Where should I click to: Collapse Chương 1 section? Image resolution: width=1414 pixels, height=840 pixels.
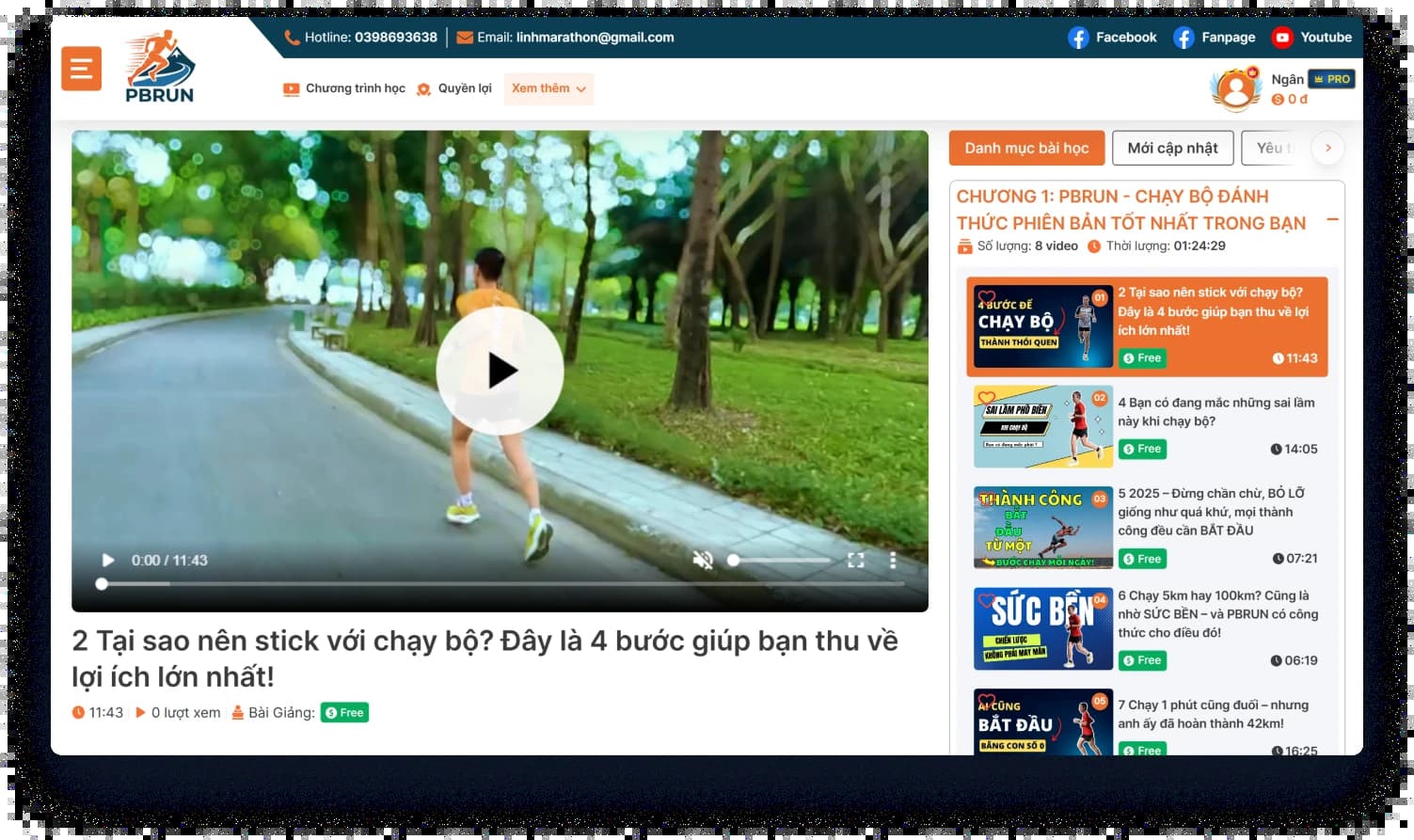[x=1332, y=220]
